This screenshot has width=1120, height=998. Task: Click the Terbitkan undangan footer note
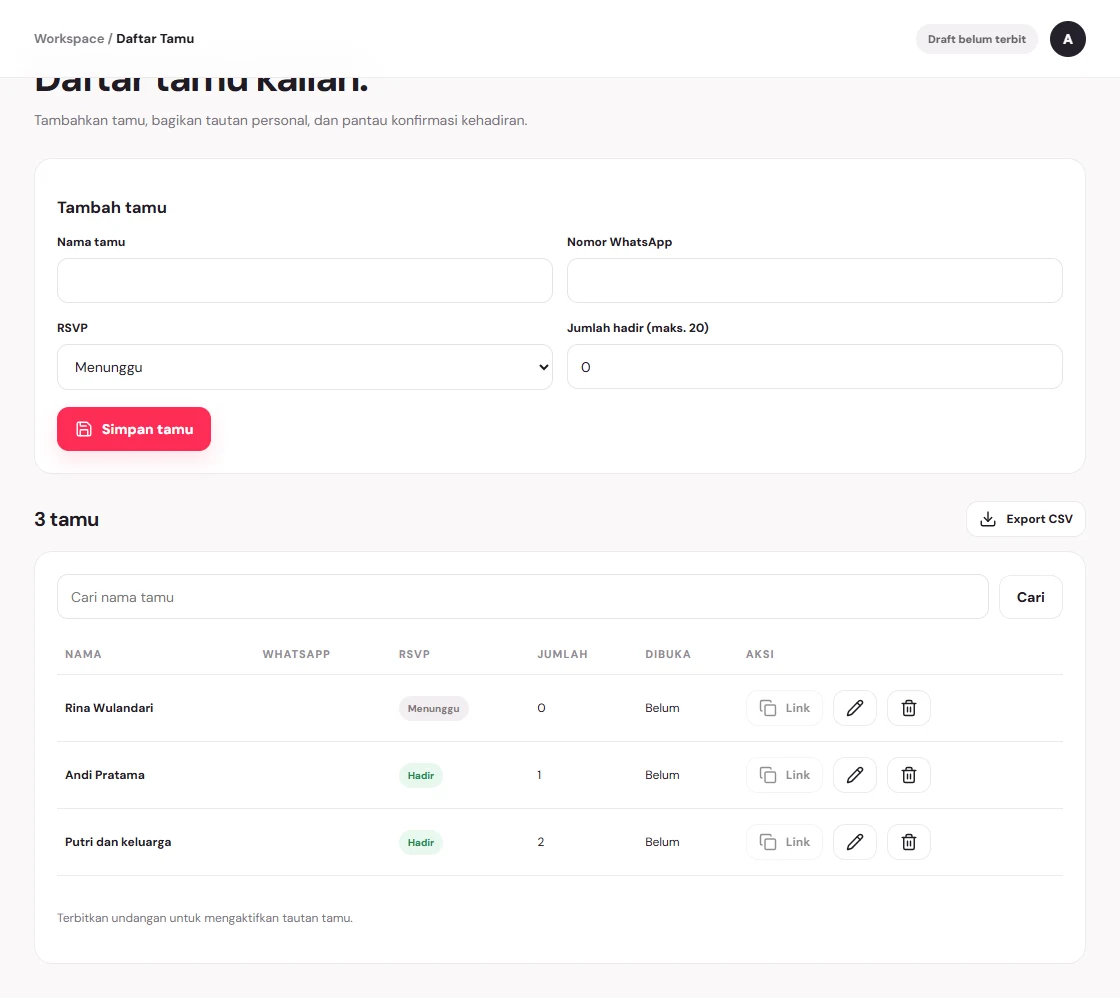(x=205, y=918)
